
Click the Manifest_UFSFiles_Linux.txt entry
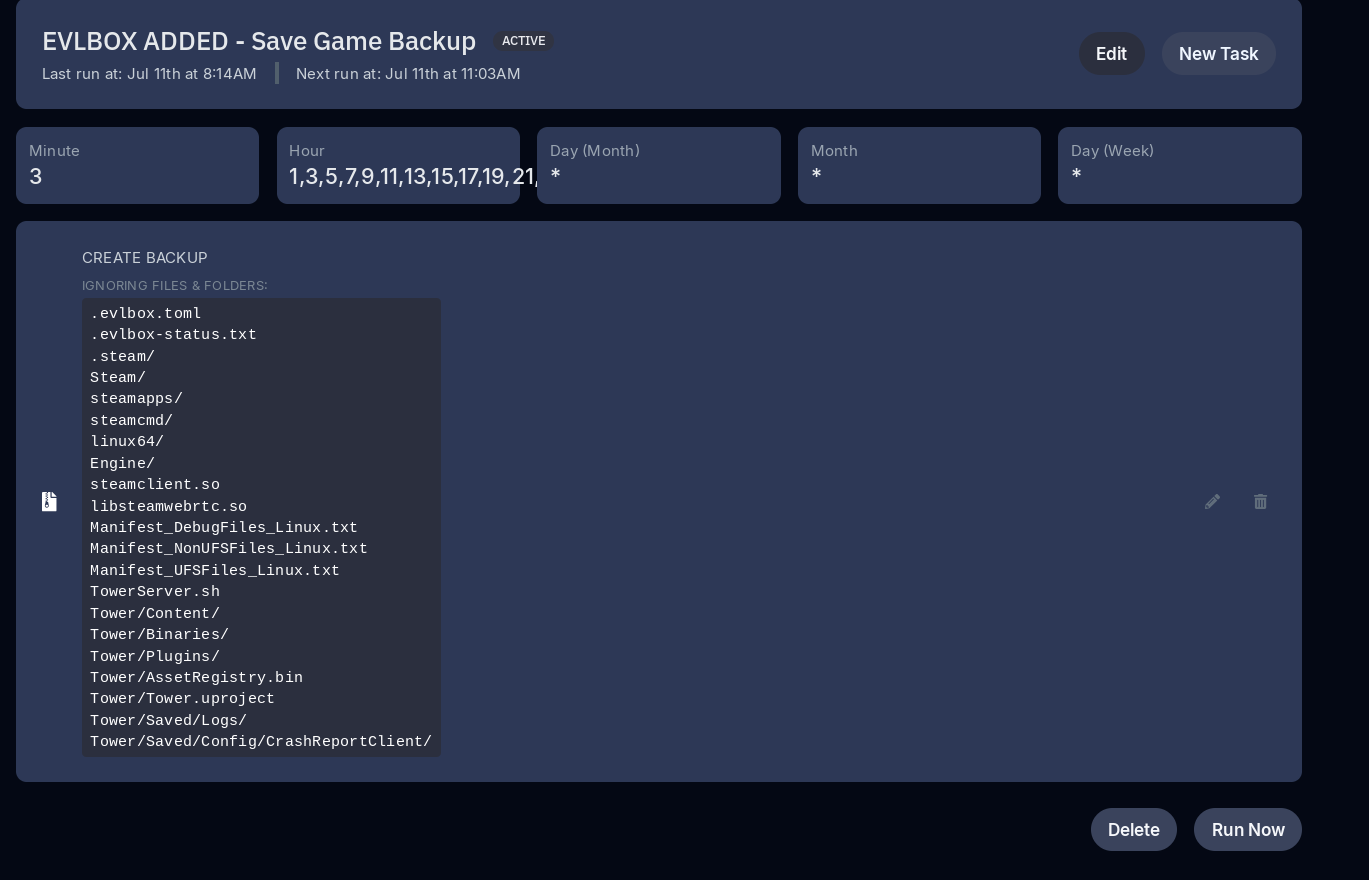click(x=215, y=571)
